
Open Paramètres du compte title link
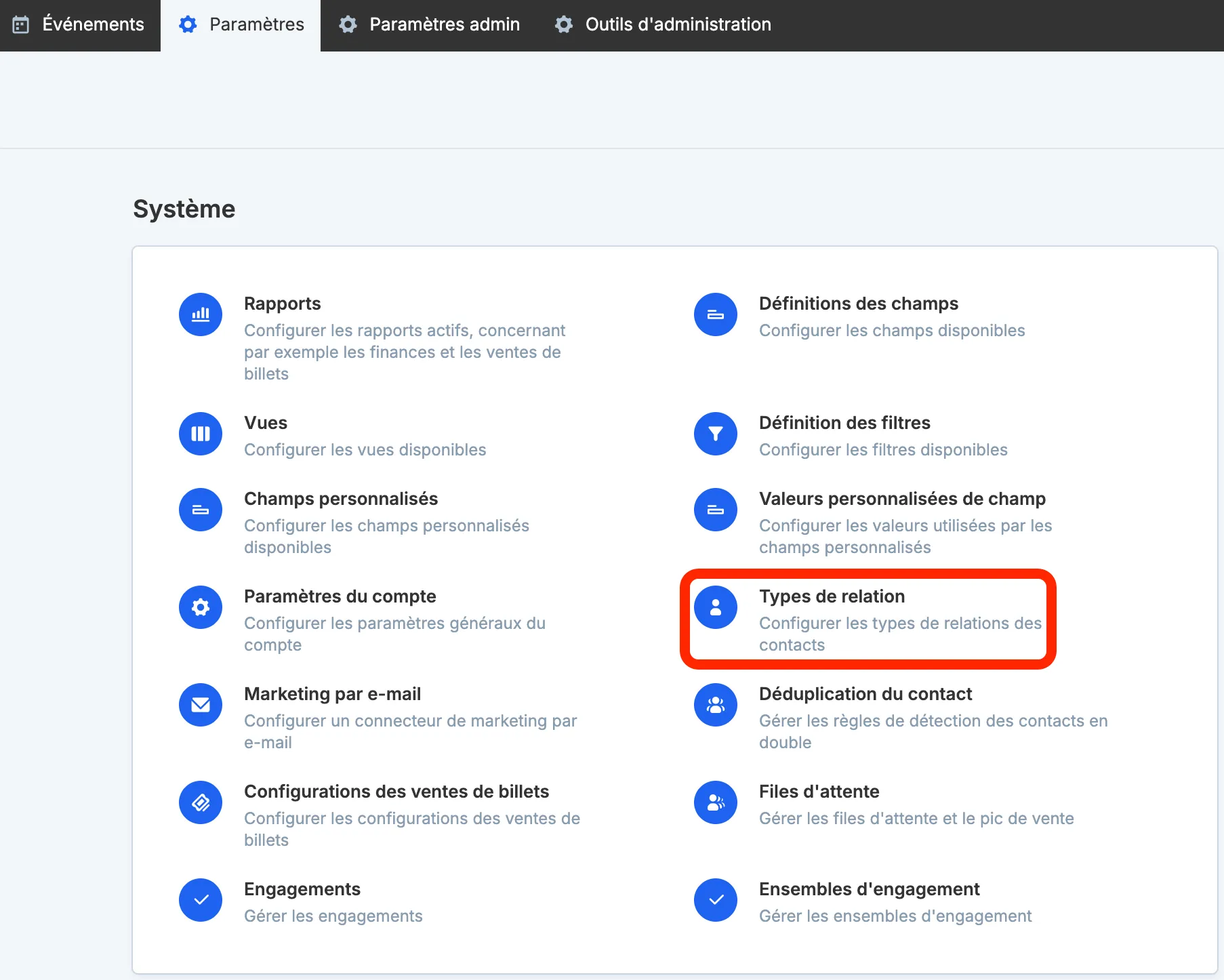[340, 596]
